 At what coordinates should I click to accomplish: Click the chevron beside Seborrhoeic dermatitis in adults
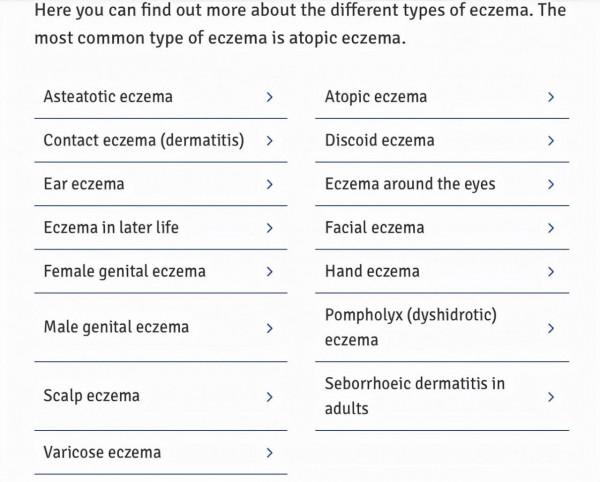pyautogui.click(x=551, y=397)
